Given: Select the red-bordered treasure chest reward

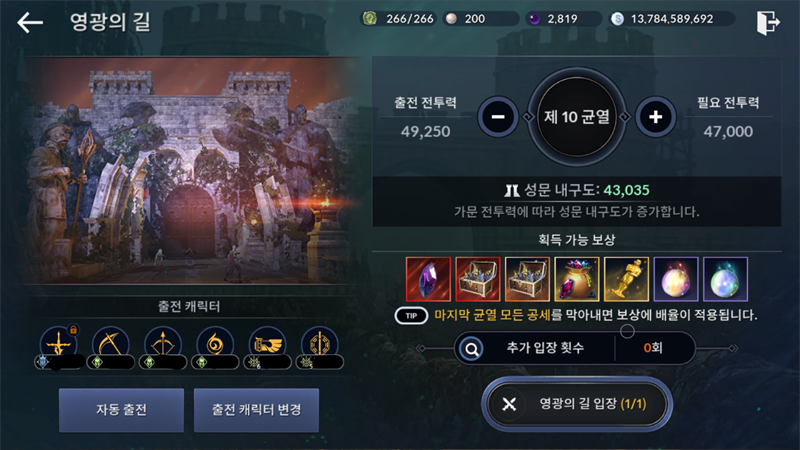Looking at the screenshot, I should coord(478,279).
